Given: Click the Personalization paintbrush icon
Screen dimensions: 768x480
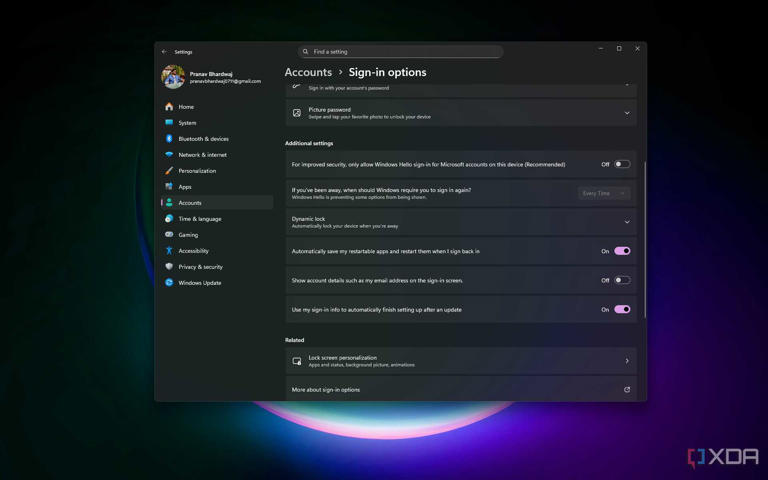Looking at the screenshot, I should point(169,170).
